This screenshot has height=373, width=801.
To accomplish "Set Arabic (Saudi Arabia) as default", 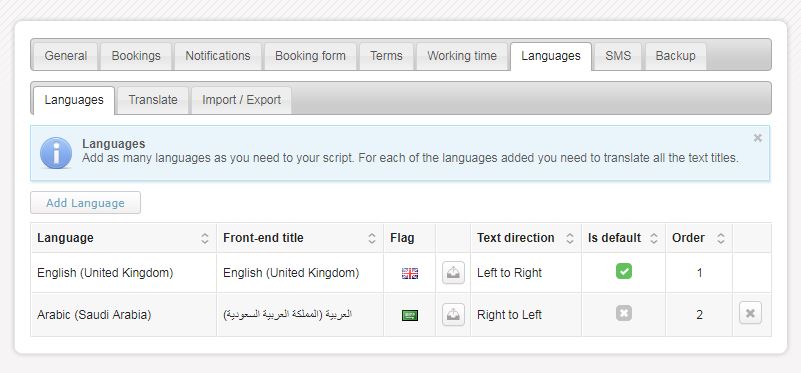I will pyautogui.click(x=624, y=313).
